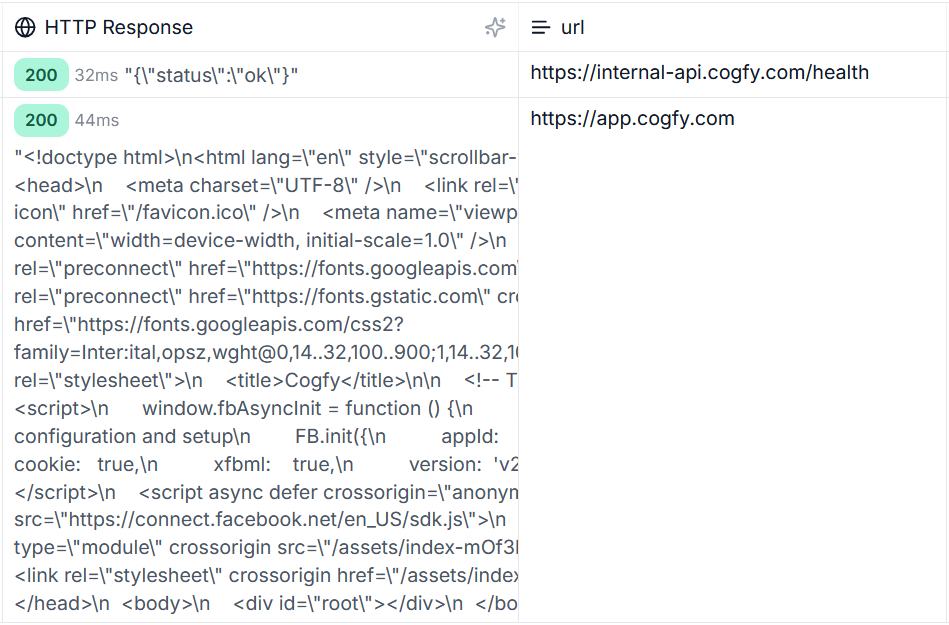Click the fonts.gstatic.com preconnect line
The height and width of the screenshot is (625, 949).
click(x=266, y=296)
